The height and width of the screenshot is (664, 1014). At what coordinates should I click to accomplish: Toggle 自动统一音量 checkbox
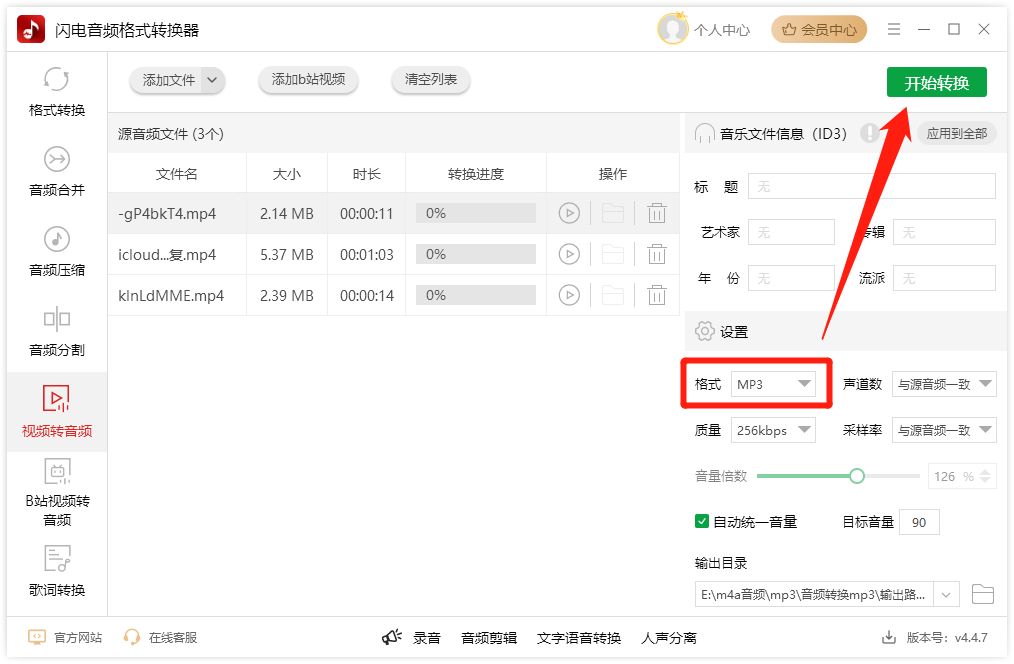point(702,521)
